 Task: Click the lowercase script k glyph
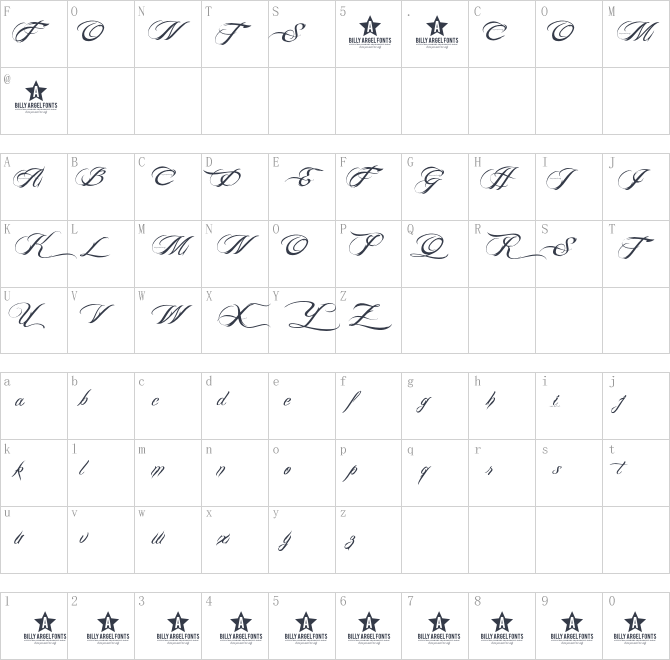tap(19, 470)
